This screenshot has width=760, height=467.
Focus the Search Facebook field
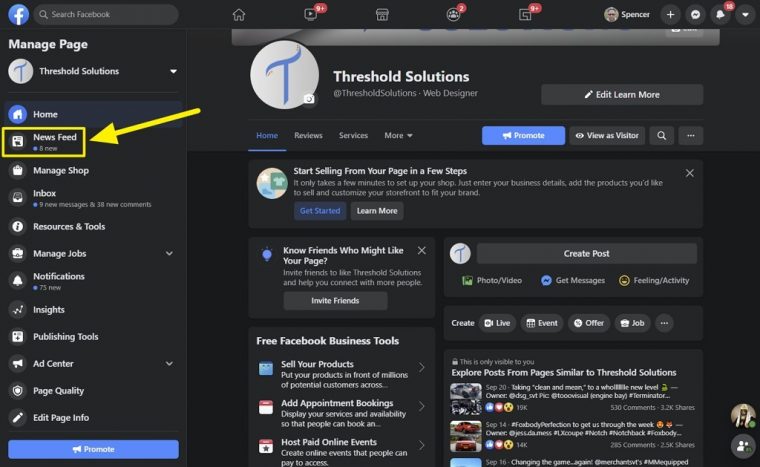(x=106, y=15)
